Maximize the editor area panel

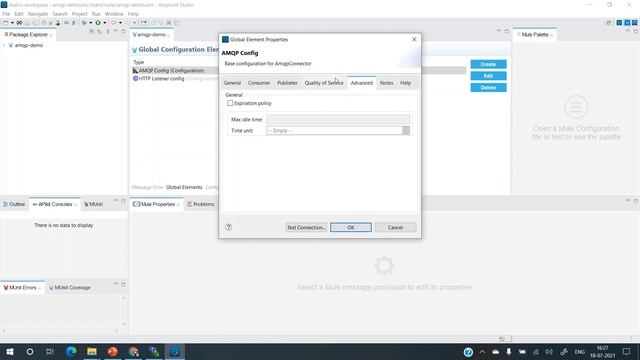pos(507,31)
